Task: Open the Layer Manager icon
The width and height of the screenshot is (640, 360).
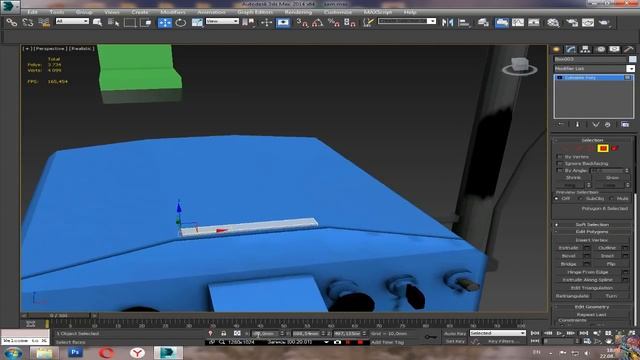Action: point(483,22)
